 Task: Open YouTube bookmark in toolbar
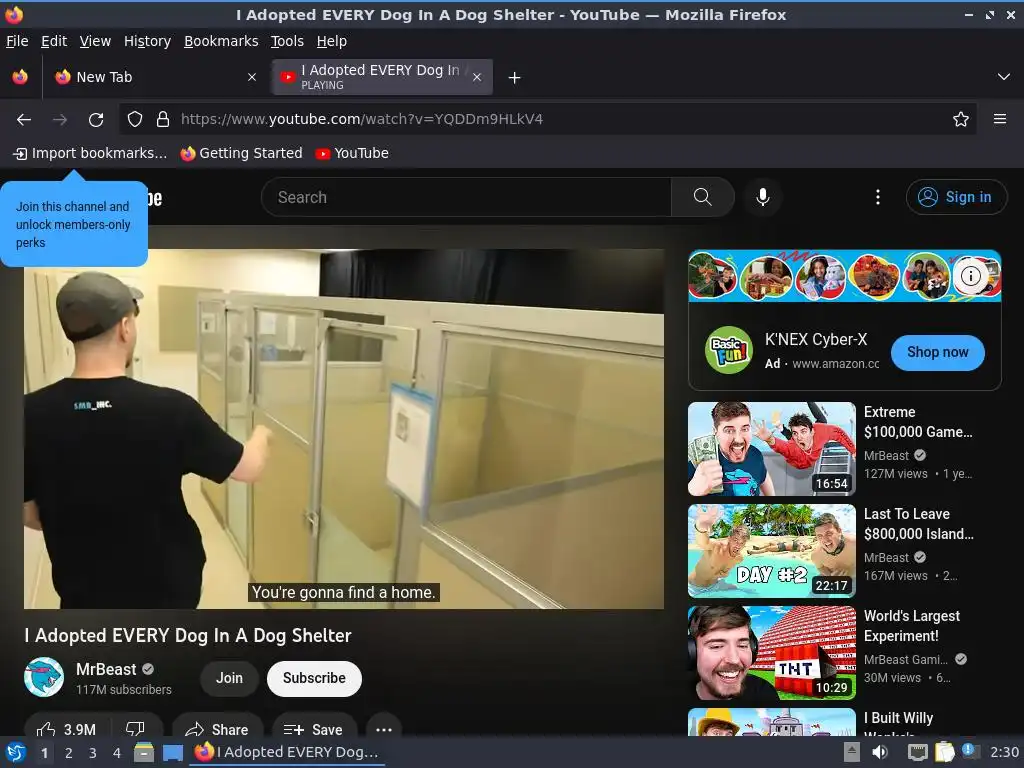352,153
